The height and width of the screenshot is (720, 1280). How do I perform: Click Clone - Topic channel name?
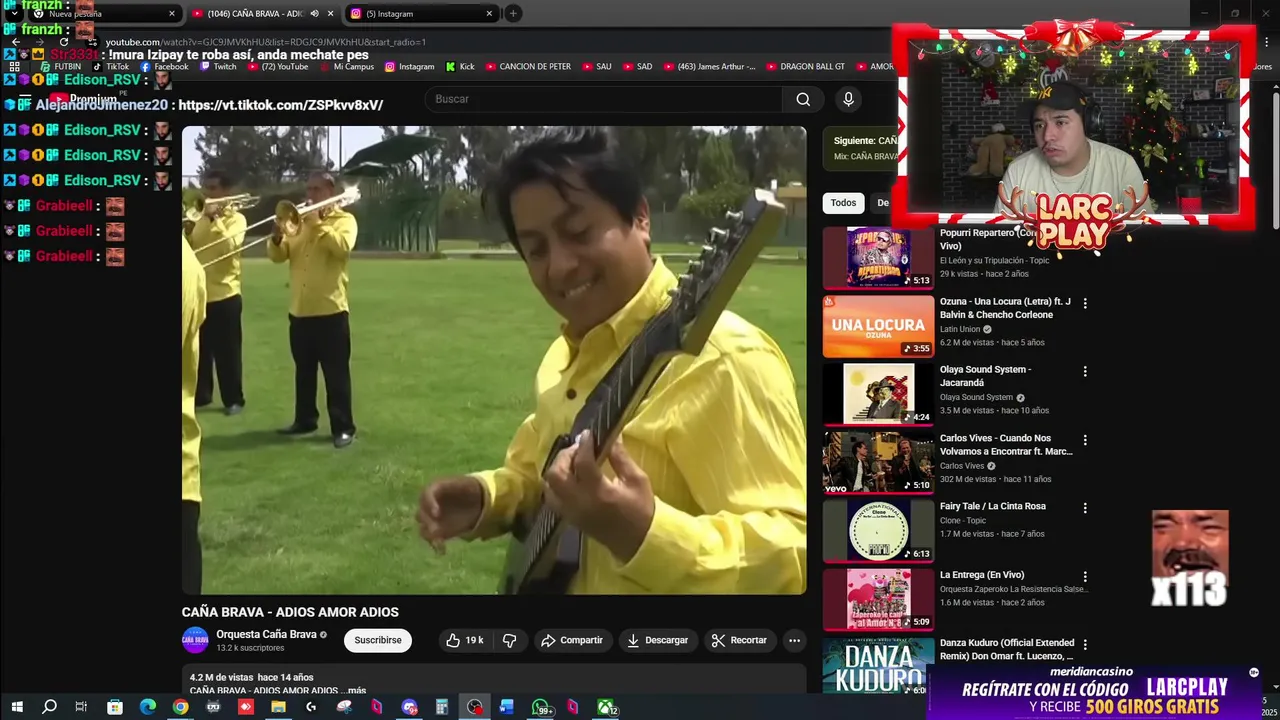pyautogui.click(x=963, y=520)
